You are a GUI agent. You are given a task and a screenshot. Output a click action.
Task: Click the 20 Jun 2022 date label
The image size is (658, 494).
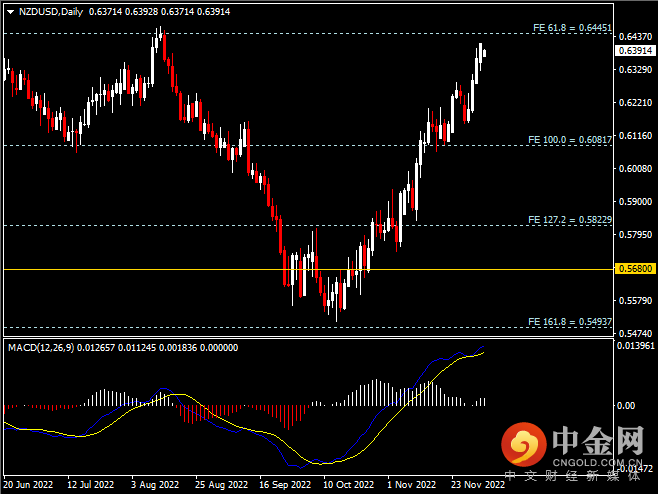tap(27, 485)
